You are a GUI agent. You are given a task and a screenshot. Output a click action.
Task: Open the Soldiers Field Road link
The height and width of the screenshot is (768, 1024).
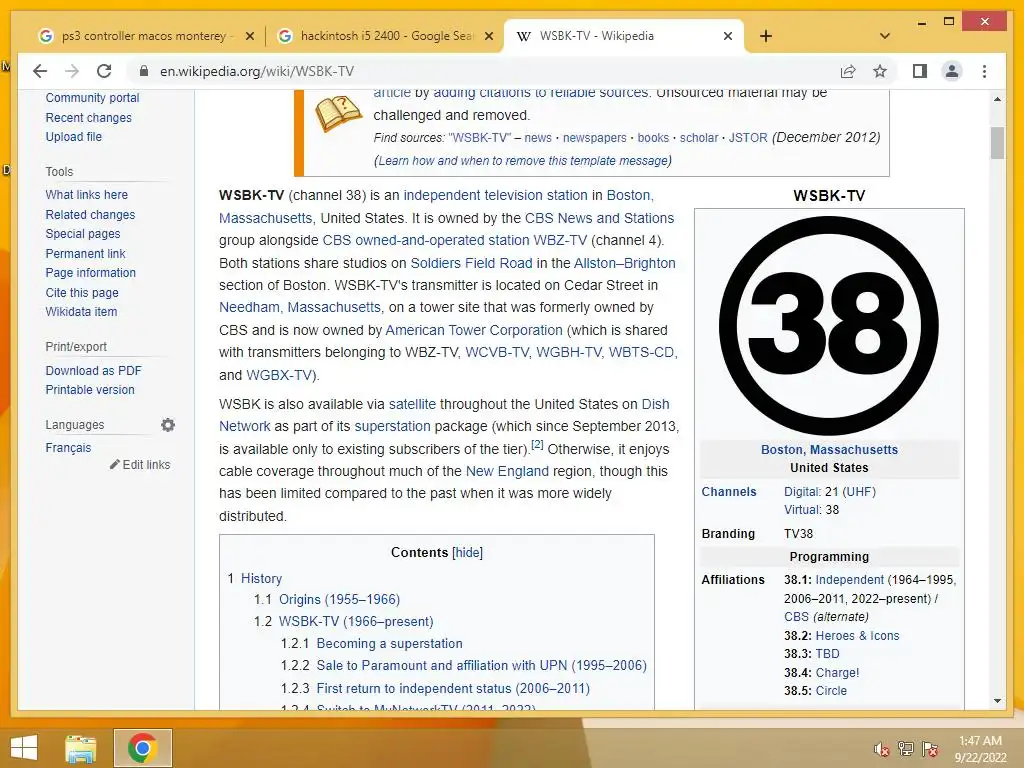pos(471,263)
